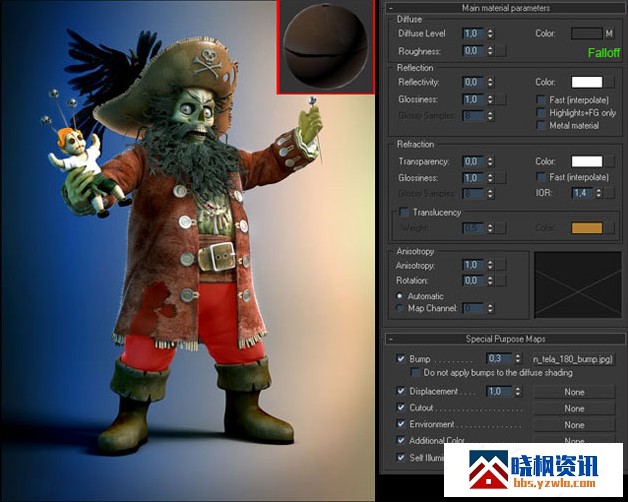
Task: Enable Reflection Fast (interpolate) checkbox
Action: pos(541,99)
